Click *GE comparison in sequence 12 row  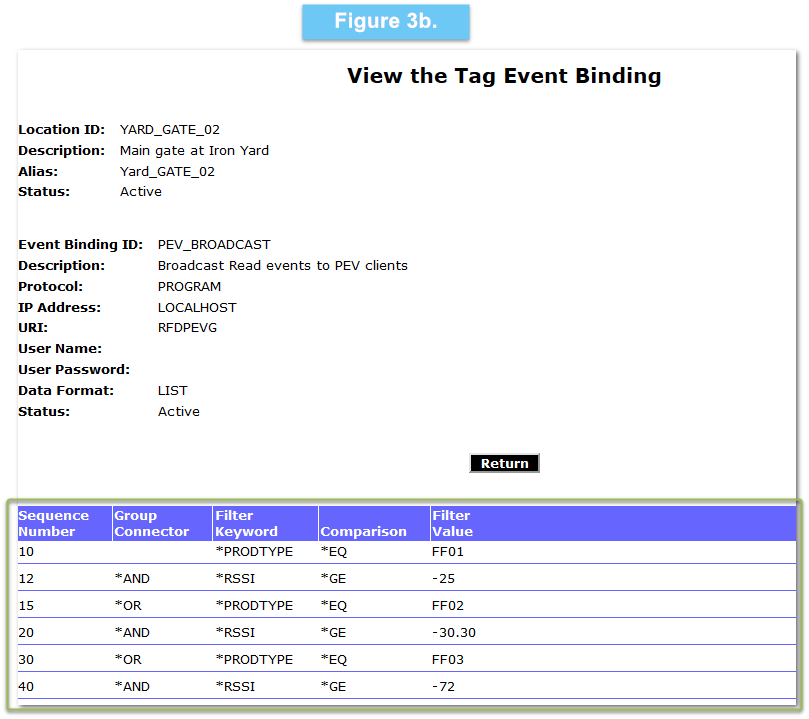click(333, 579)
